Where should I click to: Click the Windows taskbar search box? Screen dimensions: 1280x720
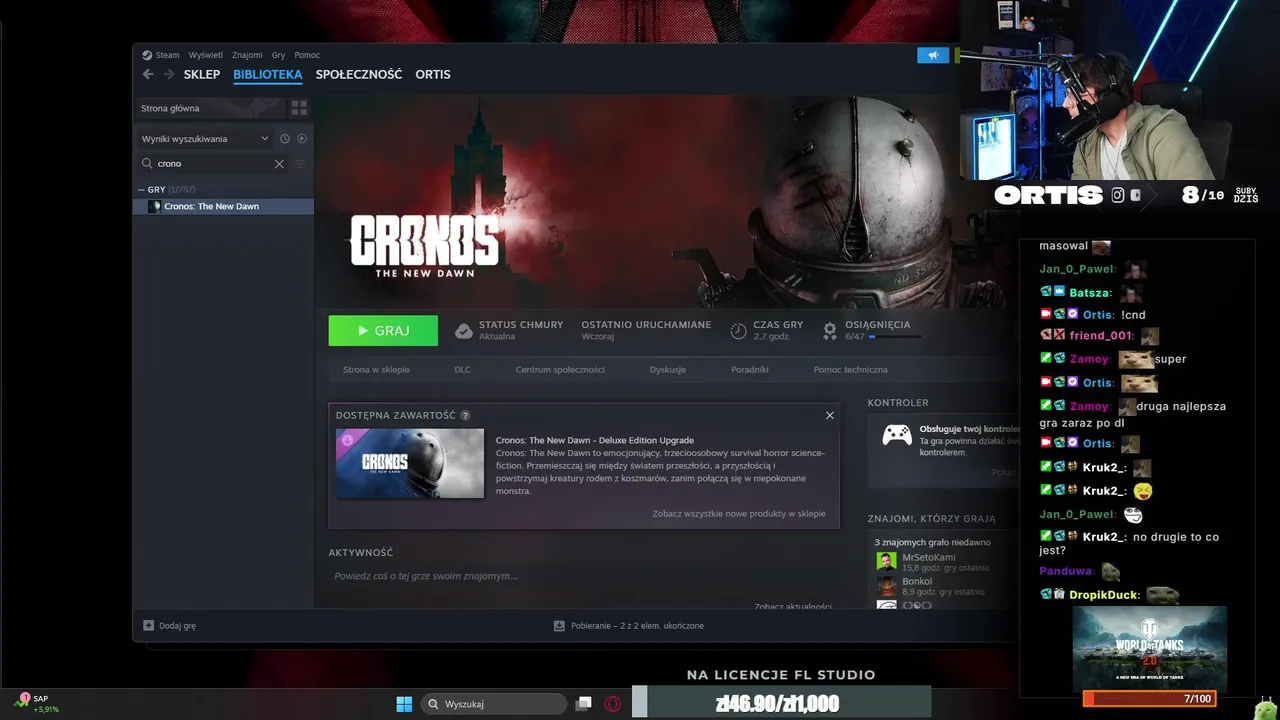(x=493, y=704)
